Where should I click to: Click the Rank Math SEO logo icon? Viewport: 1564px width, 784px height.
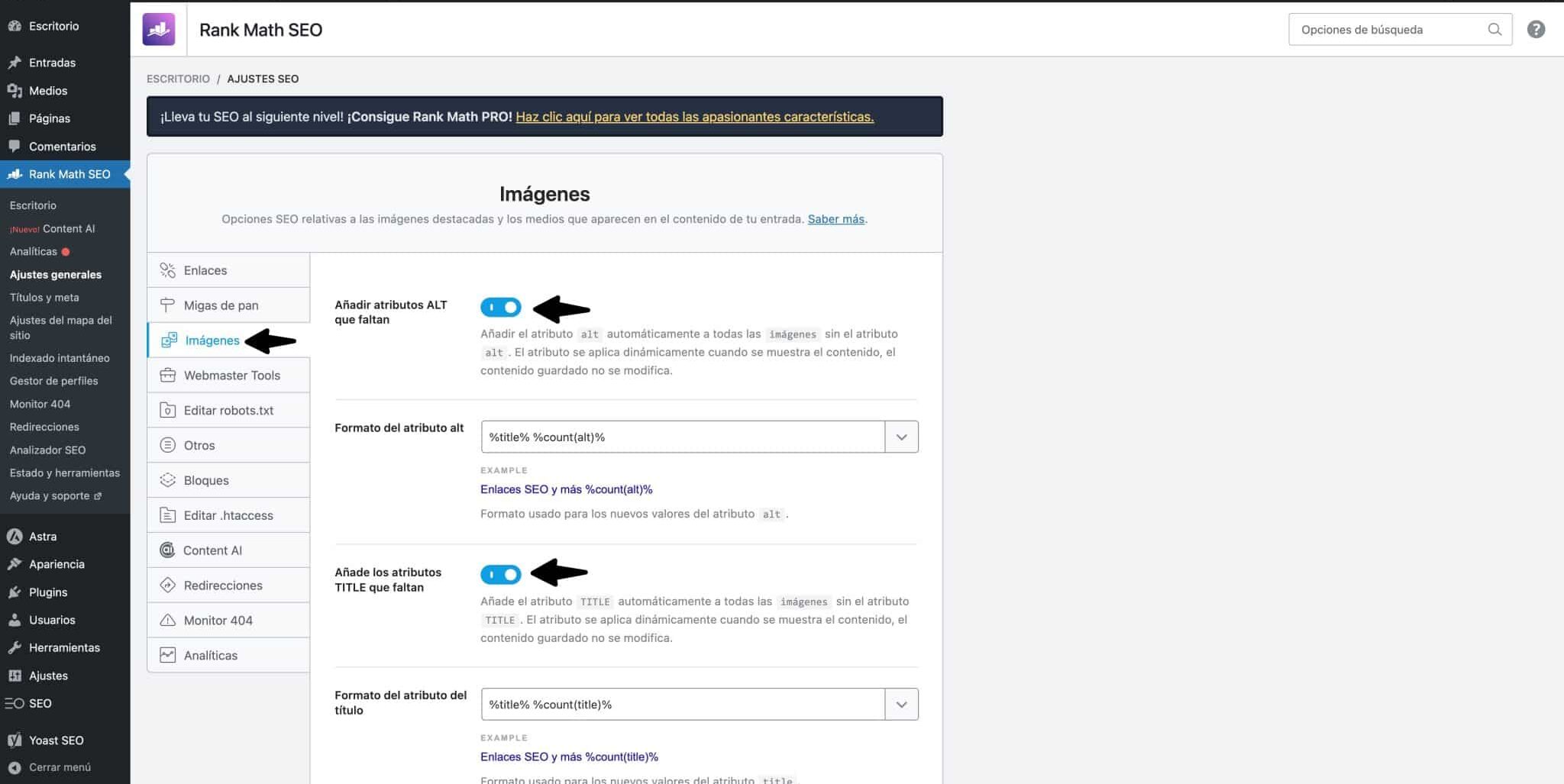coord(159,30)
